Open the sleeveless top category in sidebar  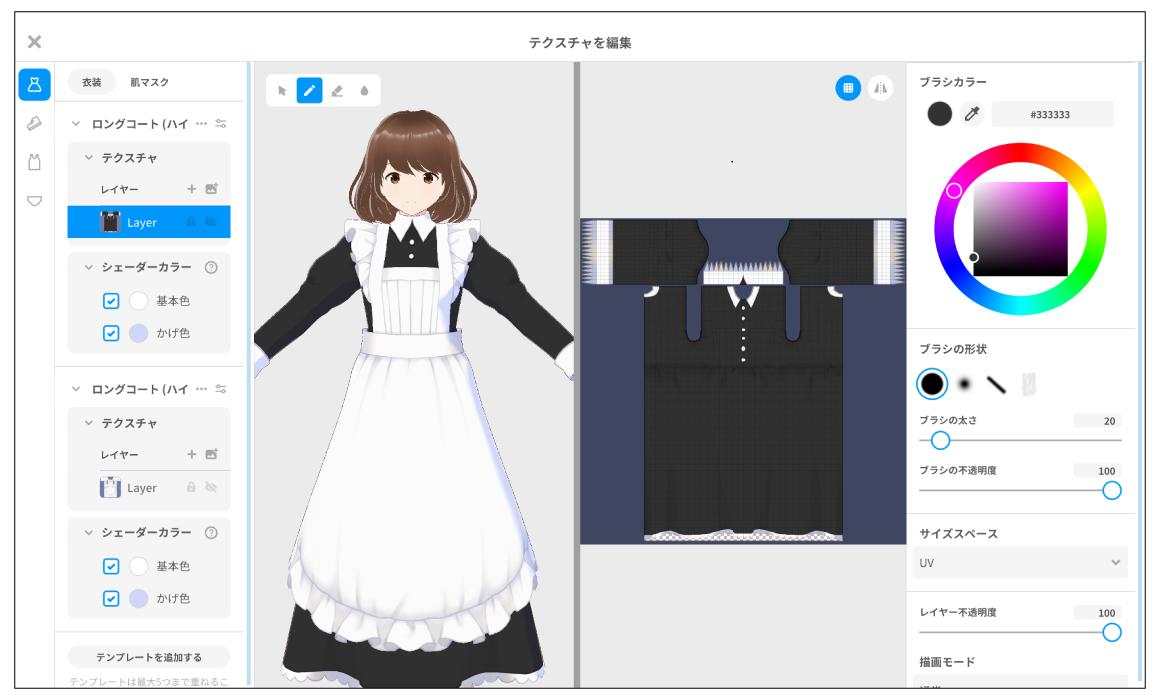(x=34, y=162)
